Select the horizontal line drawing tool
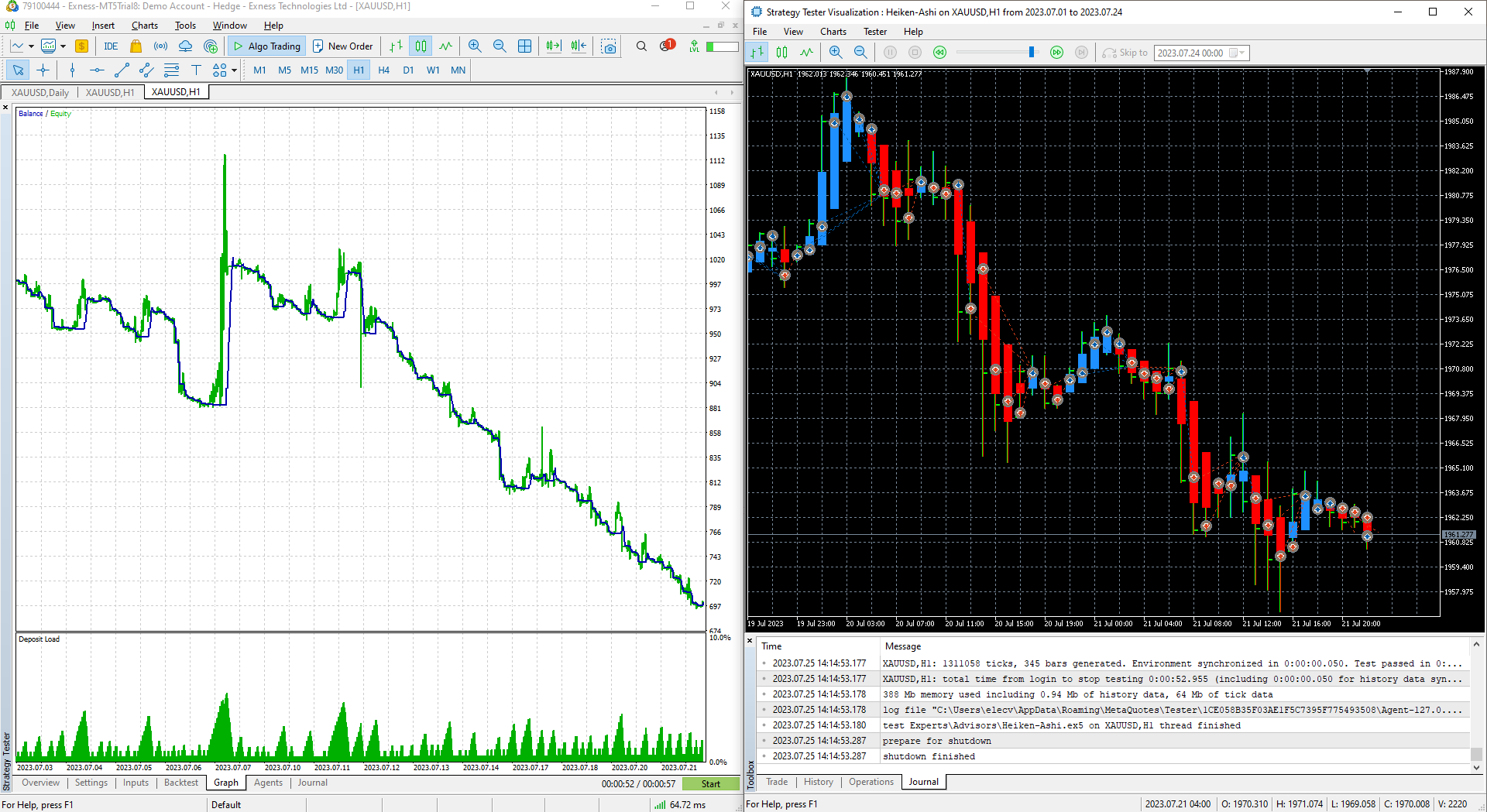This screenshot has height=812, width=1487. (97, 70)
